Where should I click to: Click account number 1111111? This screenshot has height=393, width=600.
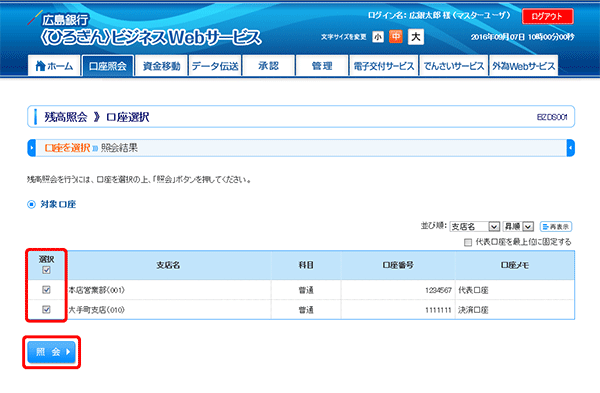tap(439, 310)
